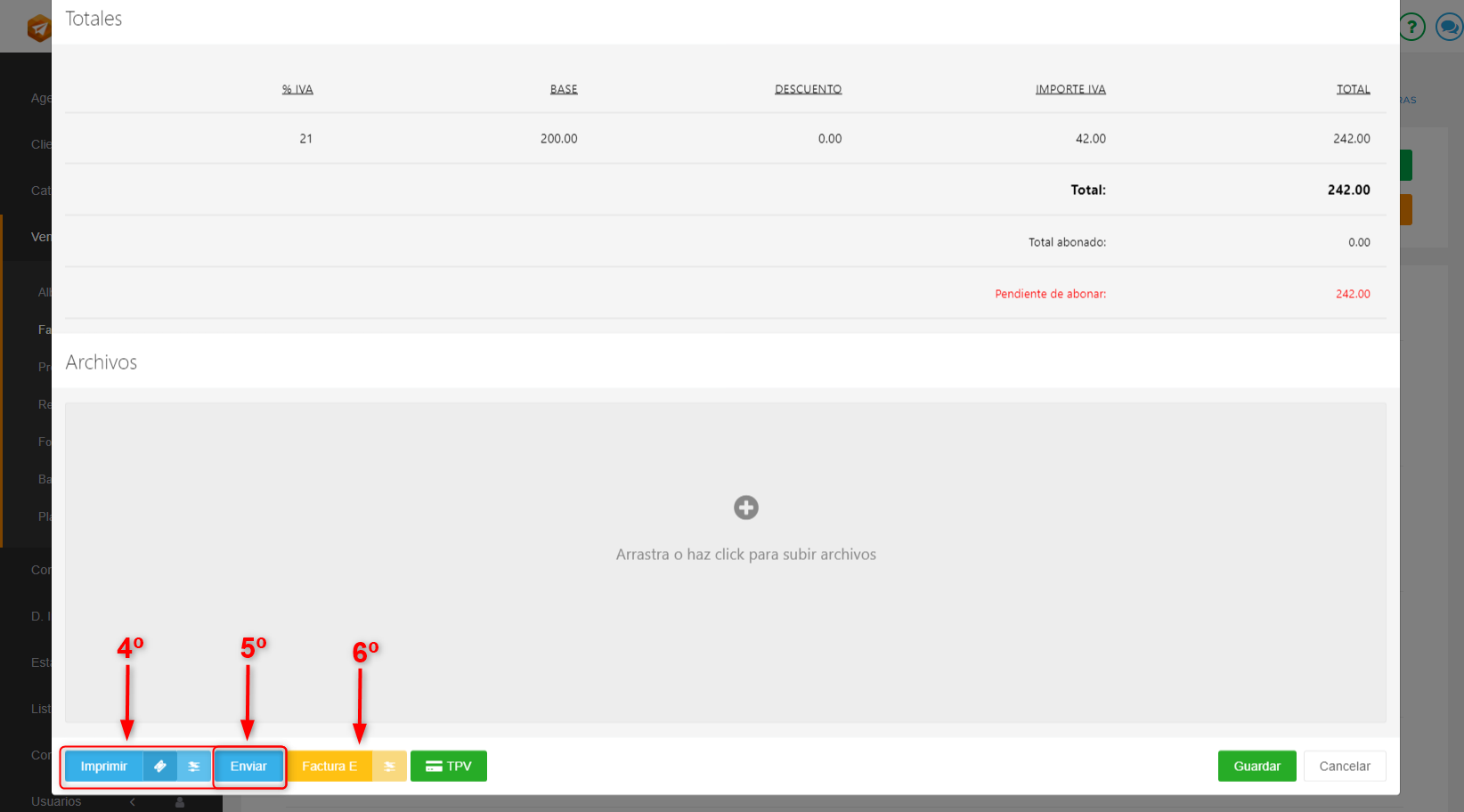The image size is (1464, 812).
Task: Sort by the % IVA column header
Action: [297, 89]
